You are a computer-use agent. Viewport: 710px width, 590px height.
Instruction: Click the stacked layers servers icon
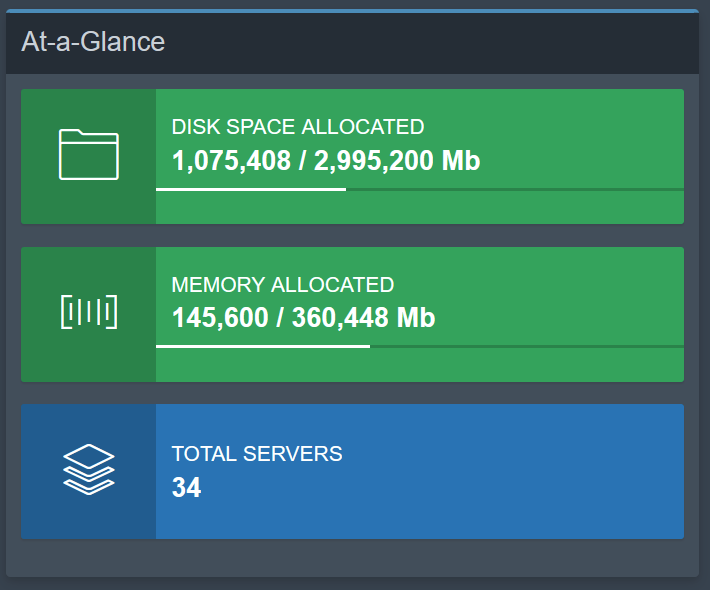point(89,469)
